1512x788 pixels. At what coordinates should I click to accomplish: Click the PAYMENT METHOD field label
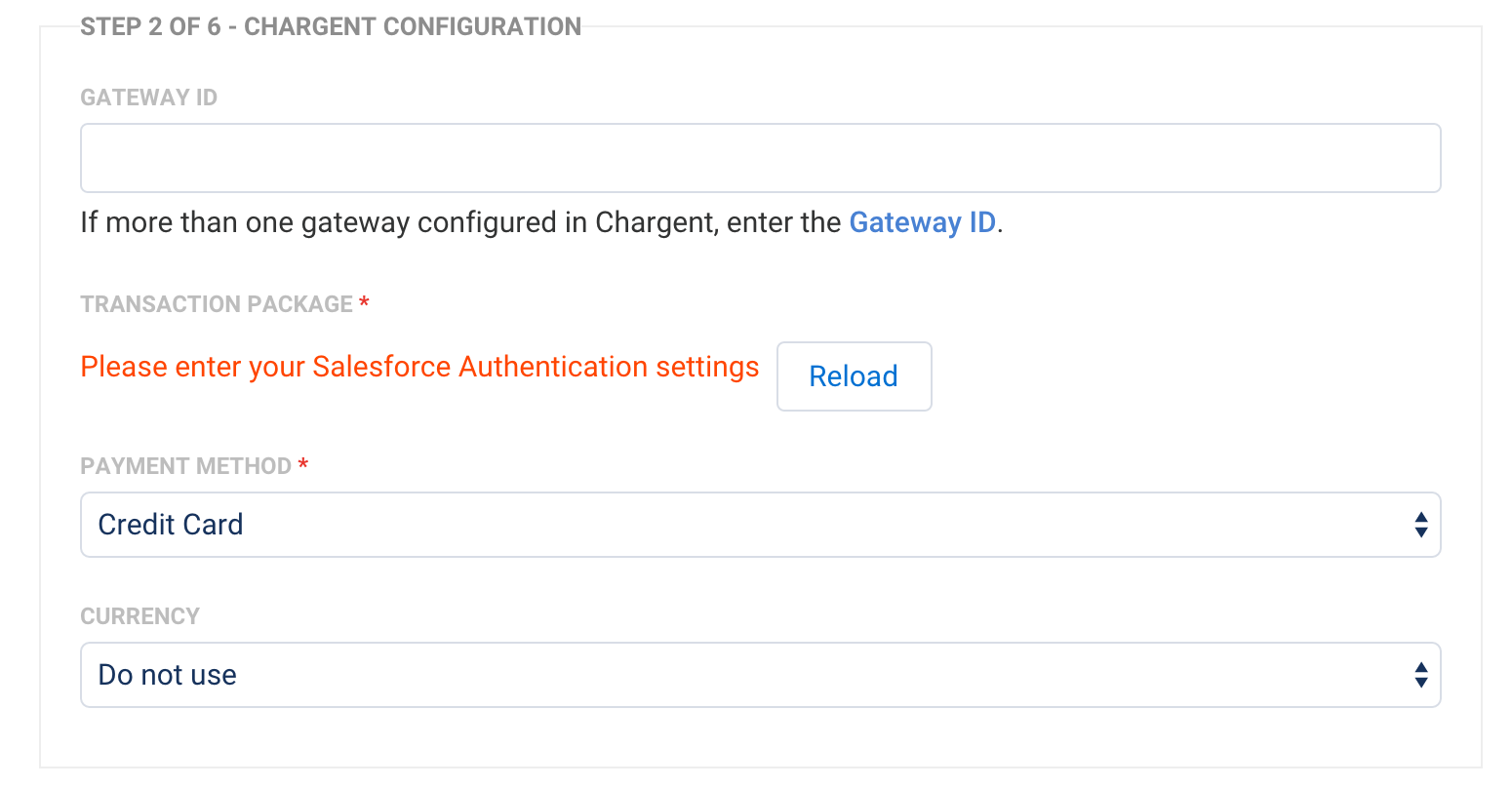[185, 466]
